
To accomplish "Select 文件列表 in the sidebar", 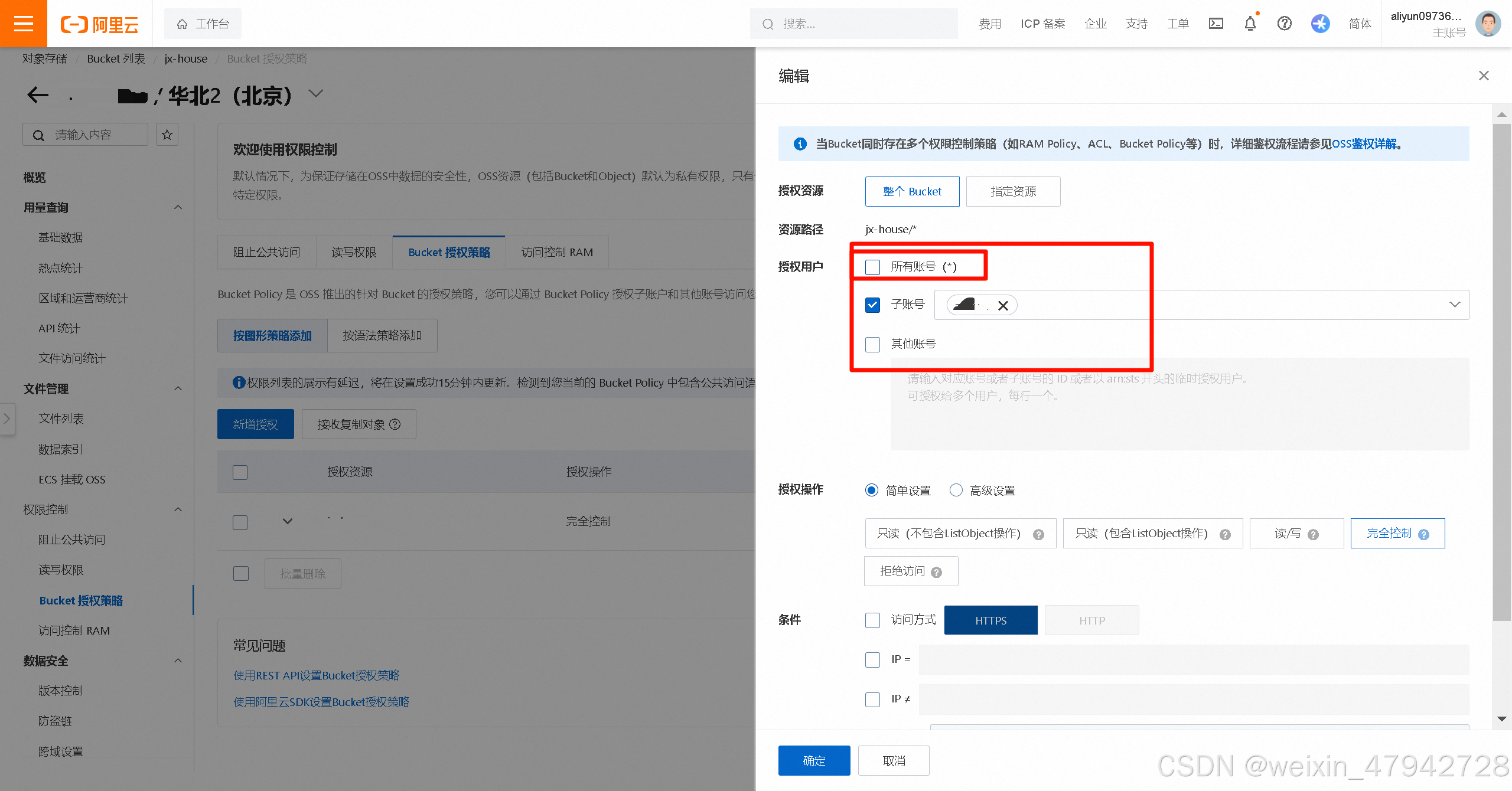I will [x=61, y=419].
